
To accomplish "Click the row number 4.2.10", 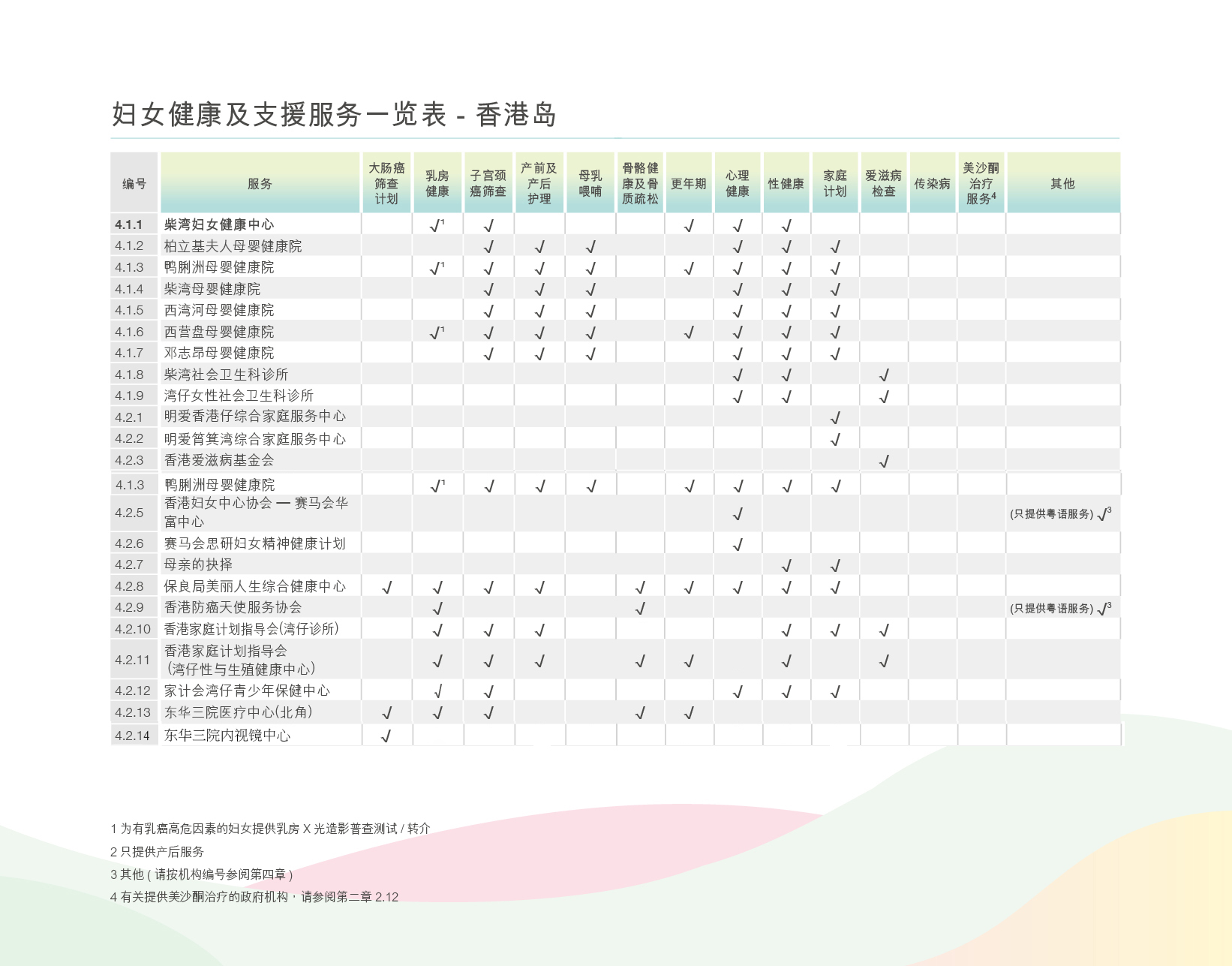I will (133, 629).
